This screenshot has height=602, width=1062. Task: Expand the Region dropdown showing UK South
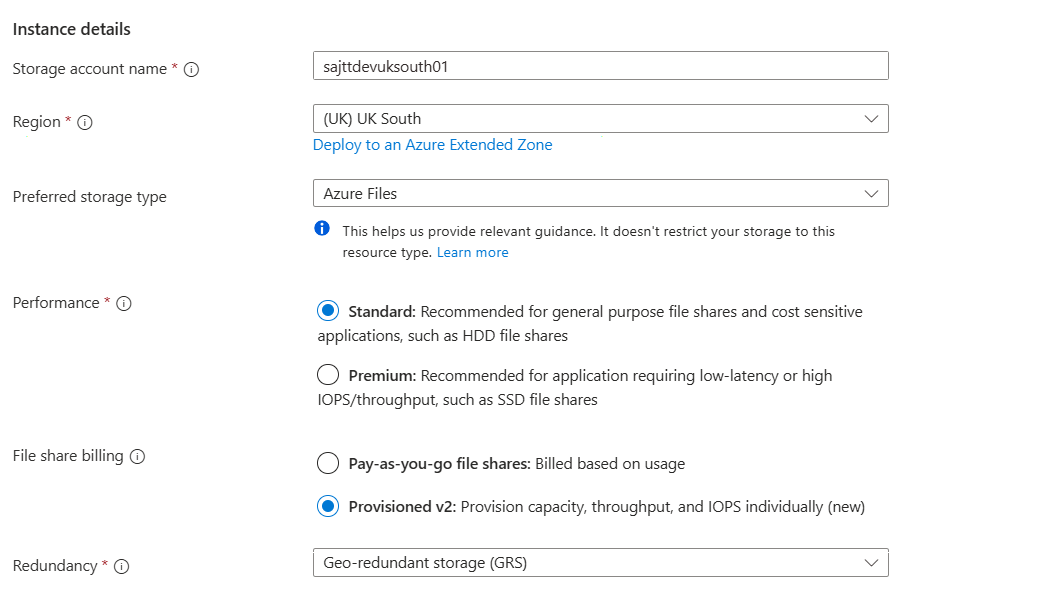[x=600, y=119]
